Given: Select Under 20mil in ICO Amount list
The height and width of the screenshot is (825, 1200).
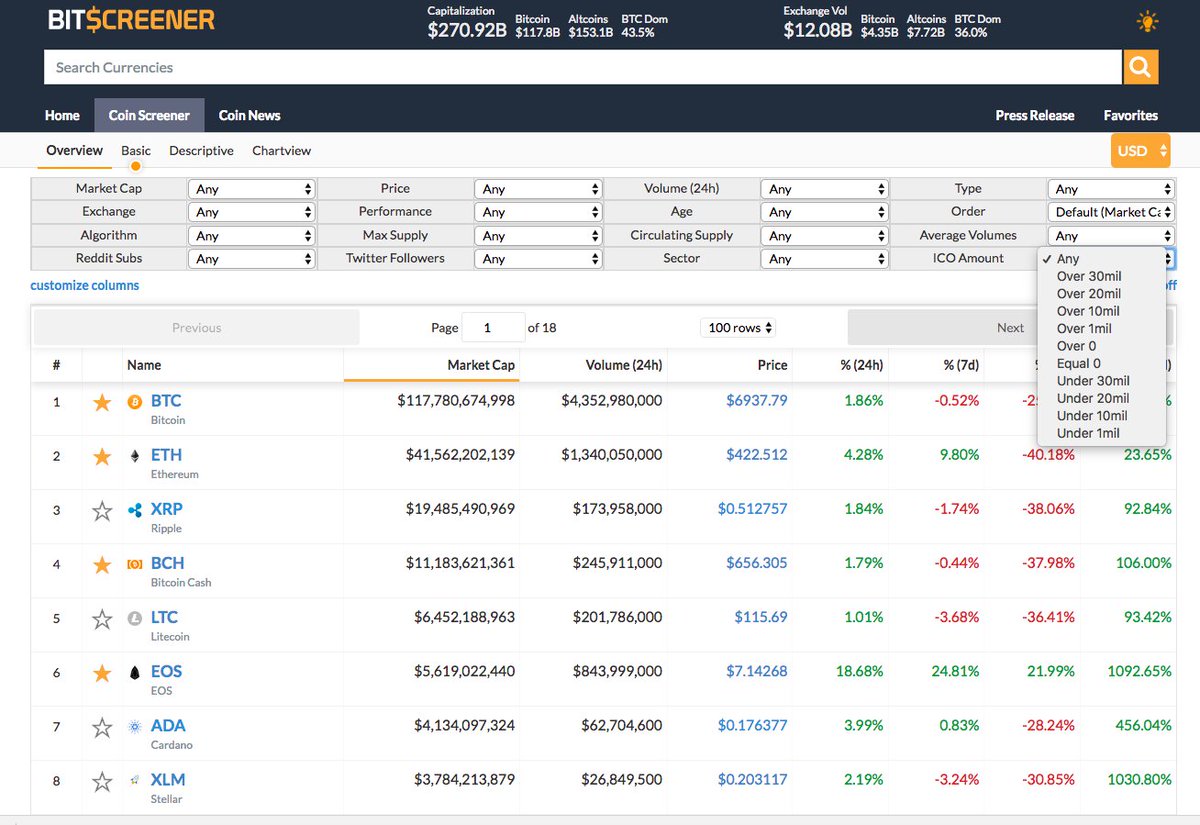Looking at the screenshot, I should (x=1102, y=398).
